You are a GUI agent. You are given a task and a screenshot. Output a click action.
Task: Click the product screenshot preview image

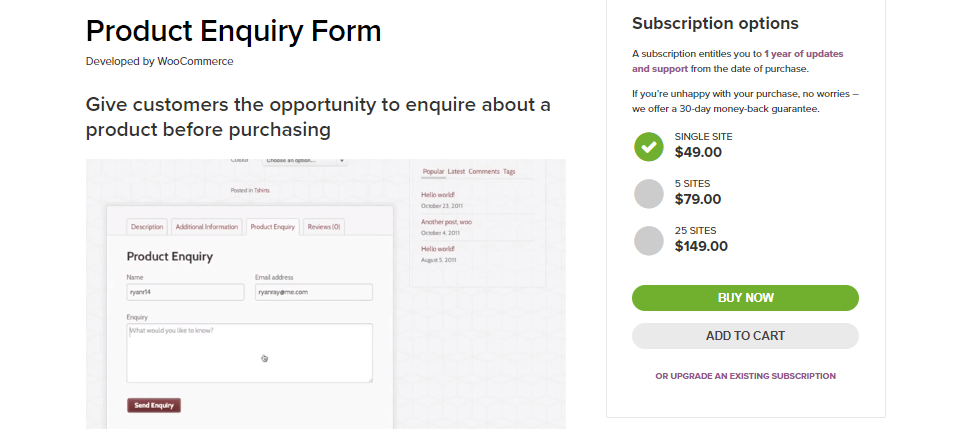pyautogui.click(x=325, y=294)
